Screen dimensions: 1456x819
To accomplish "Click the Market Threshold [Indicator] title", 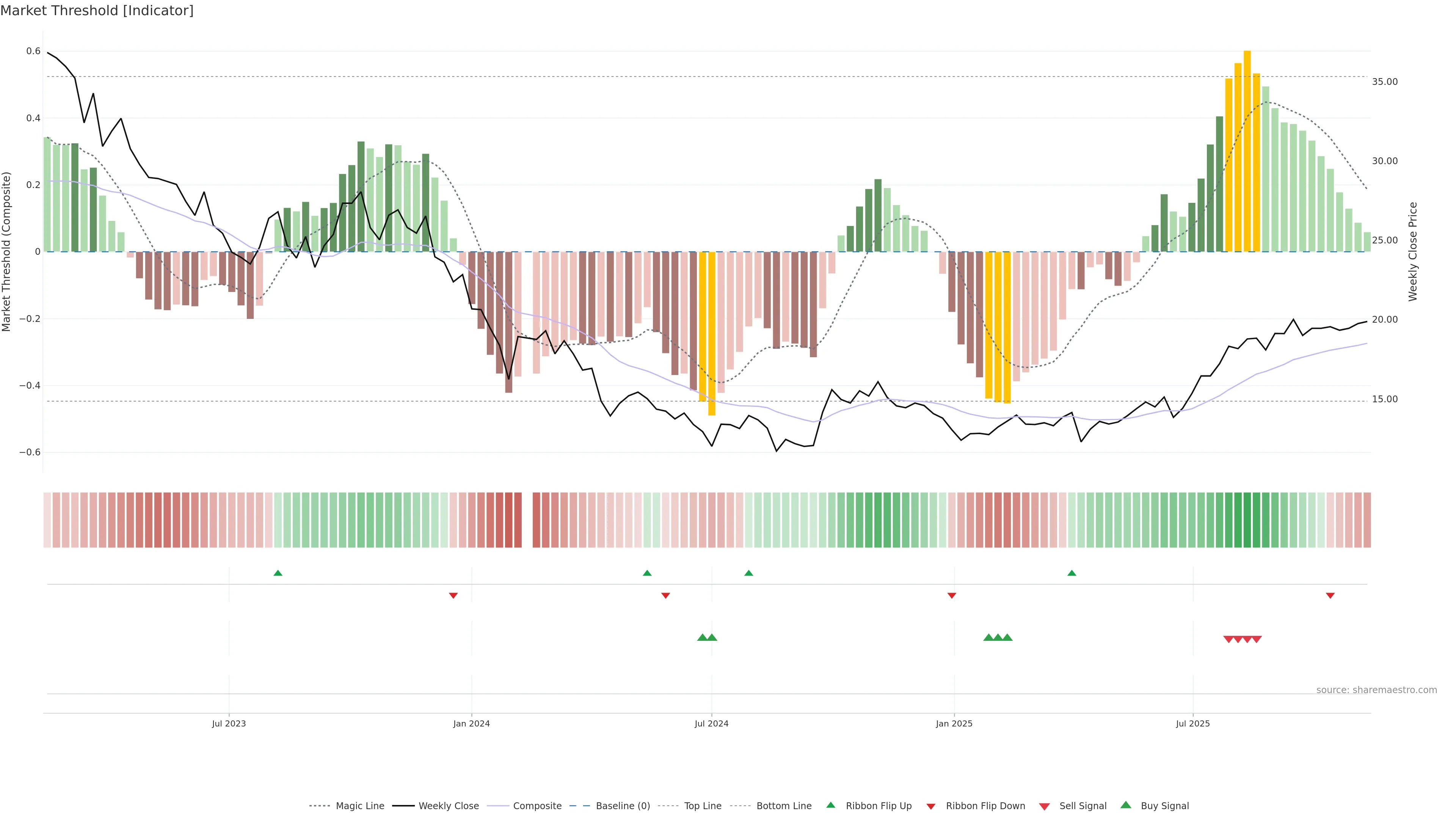I will click(x=97, y=11).
